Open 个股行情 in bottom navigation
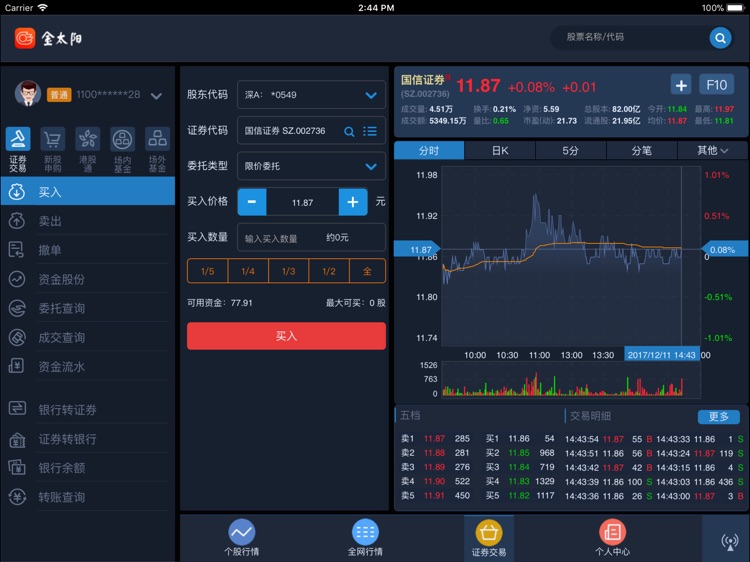Image resolution: width=750 pixels, height=562 pixels. 242,538
